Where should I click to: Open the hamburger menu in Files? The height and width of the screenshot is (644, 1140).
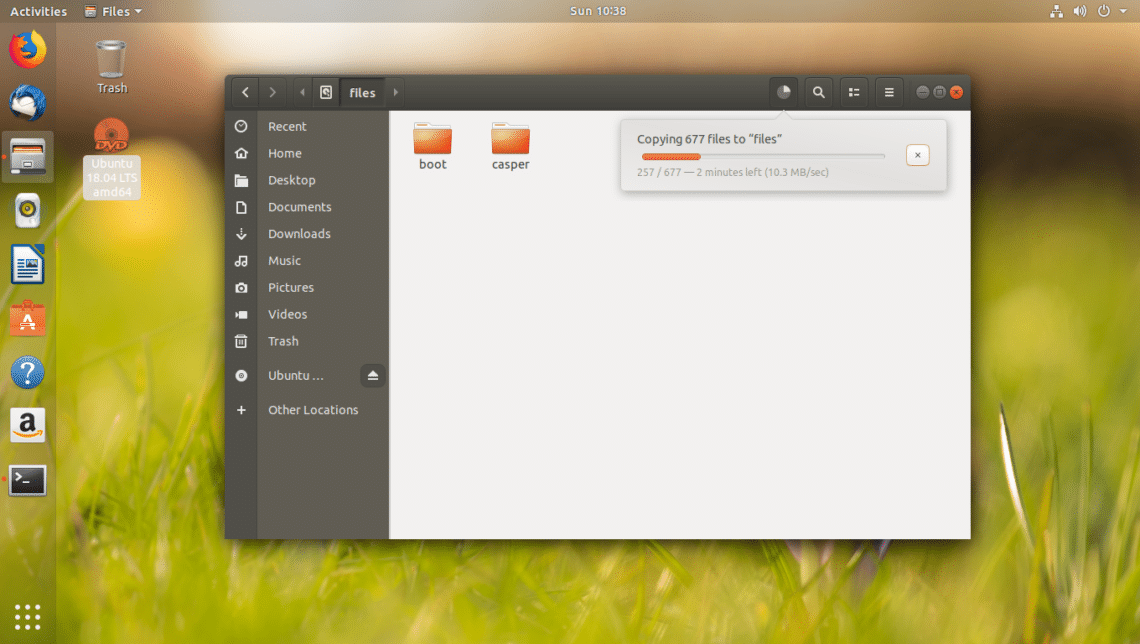tap(889, 92)
